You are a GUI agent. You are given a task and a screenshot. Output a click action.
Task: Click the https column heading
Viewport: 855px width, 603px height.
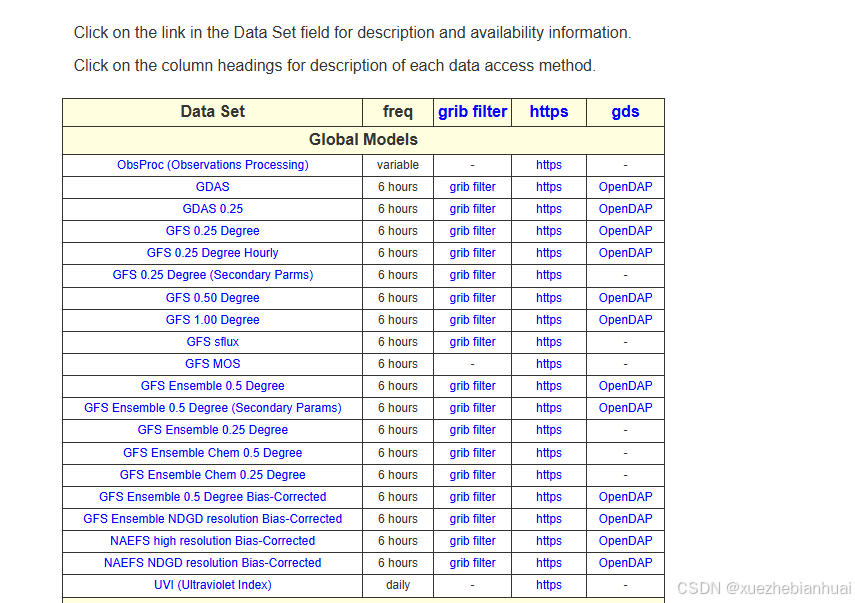coord(548,111)
